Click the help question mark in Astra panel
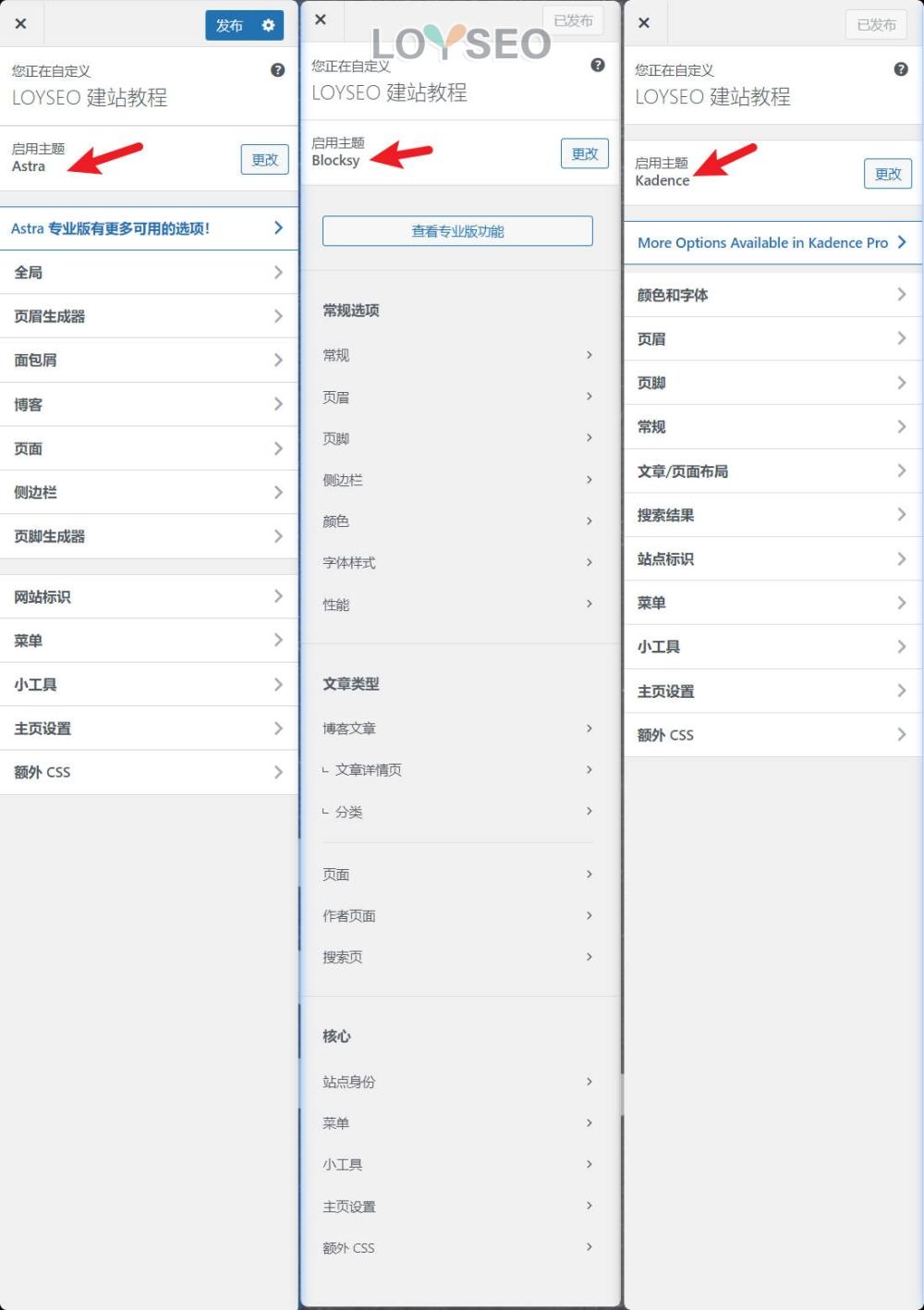Screen dimensions: 924x1310 click(x=277, y=70)
